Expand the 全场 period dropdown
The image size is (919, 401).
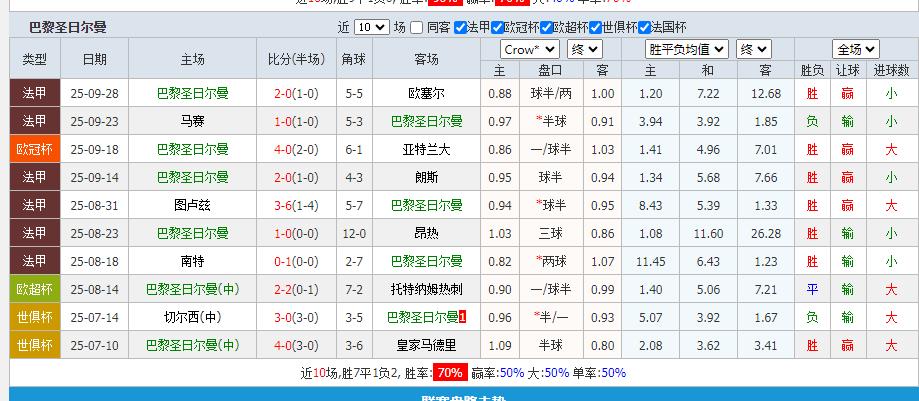(855, 49)
